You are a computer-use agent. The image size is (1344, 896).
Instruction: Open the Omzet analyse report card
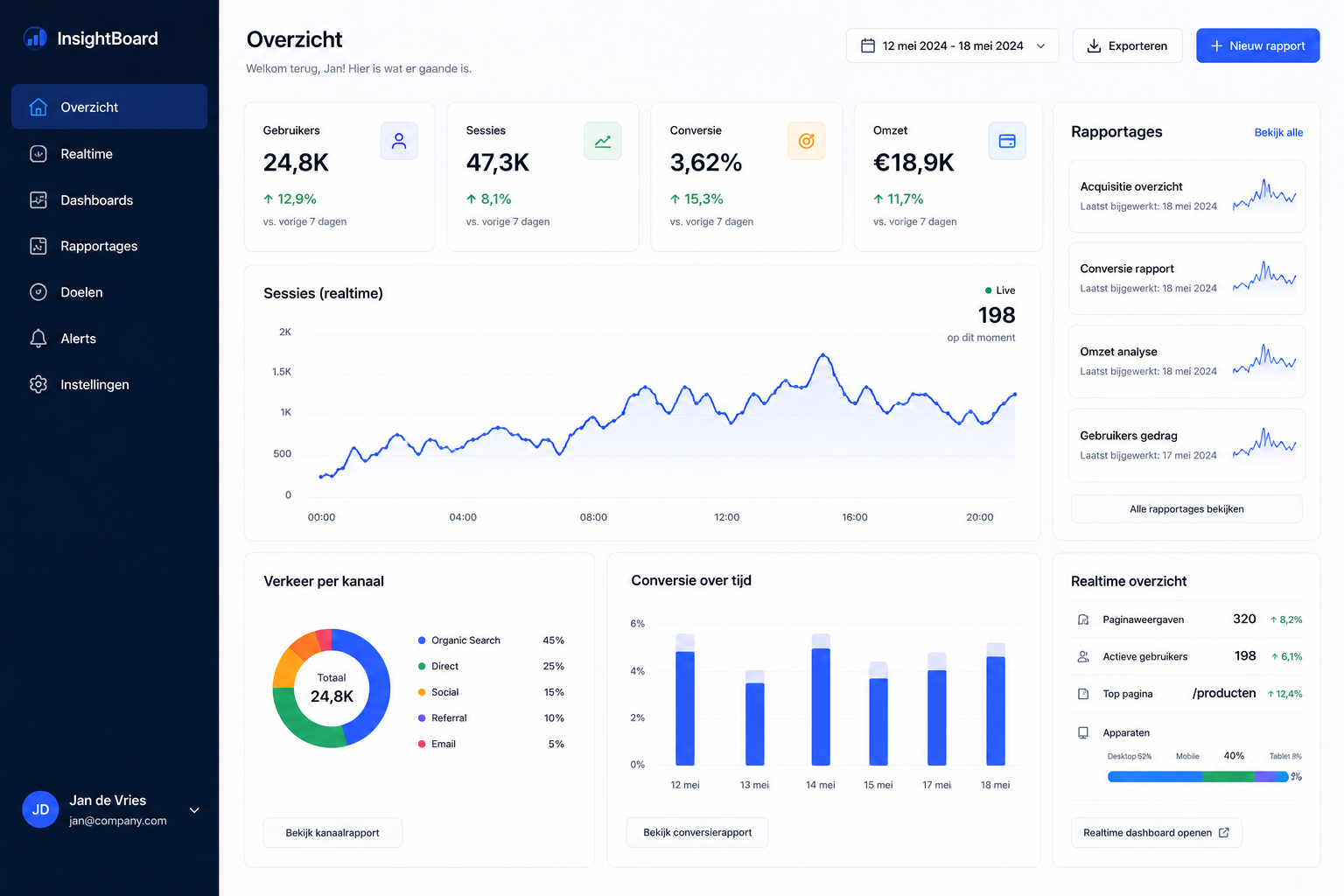point(1186,361)
